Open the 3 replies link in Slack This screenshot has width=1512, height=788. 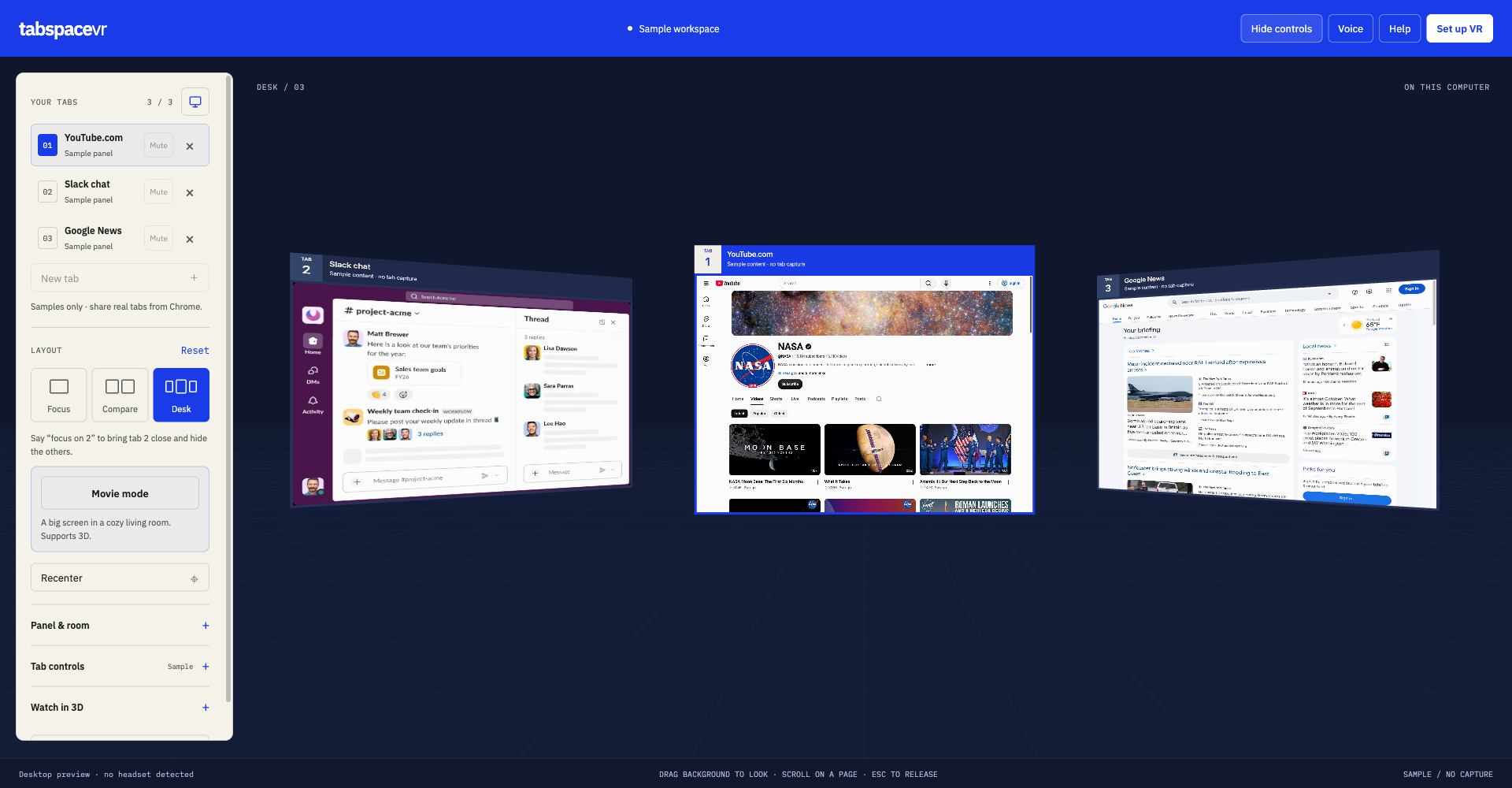click(430, 433)
